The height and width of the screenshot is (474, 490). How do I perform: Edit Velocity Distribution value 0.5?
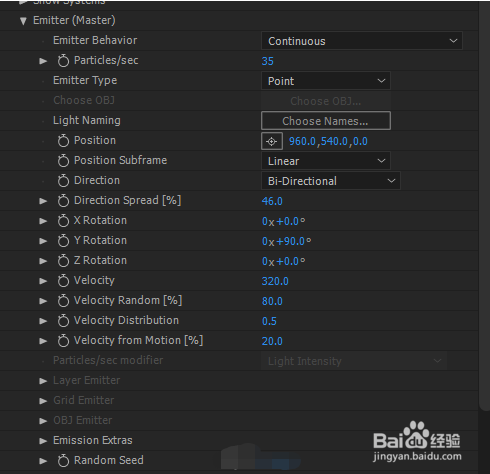point(269,321)
